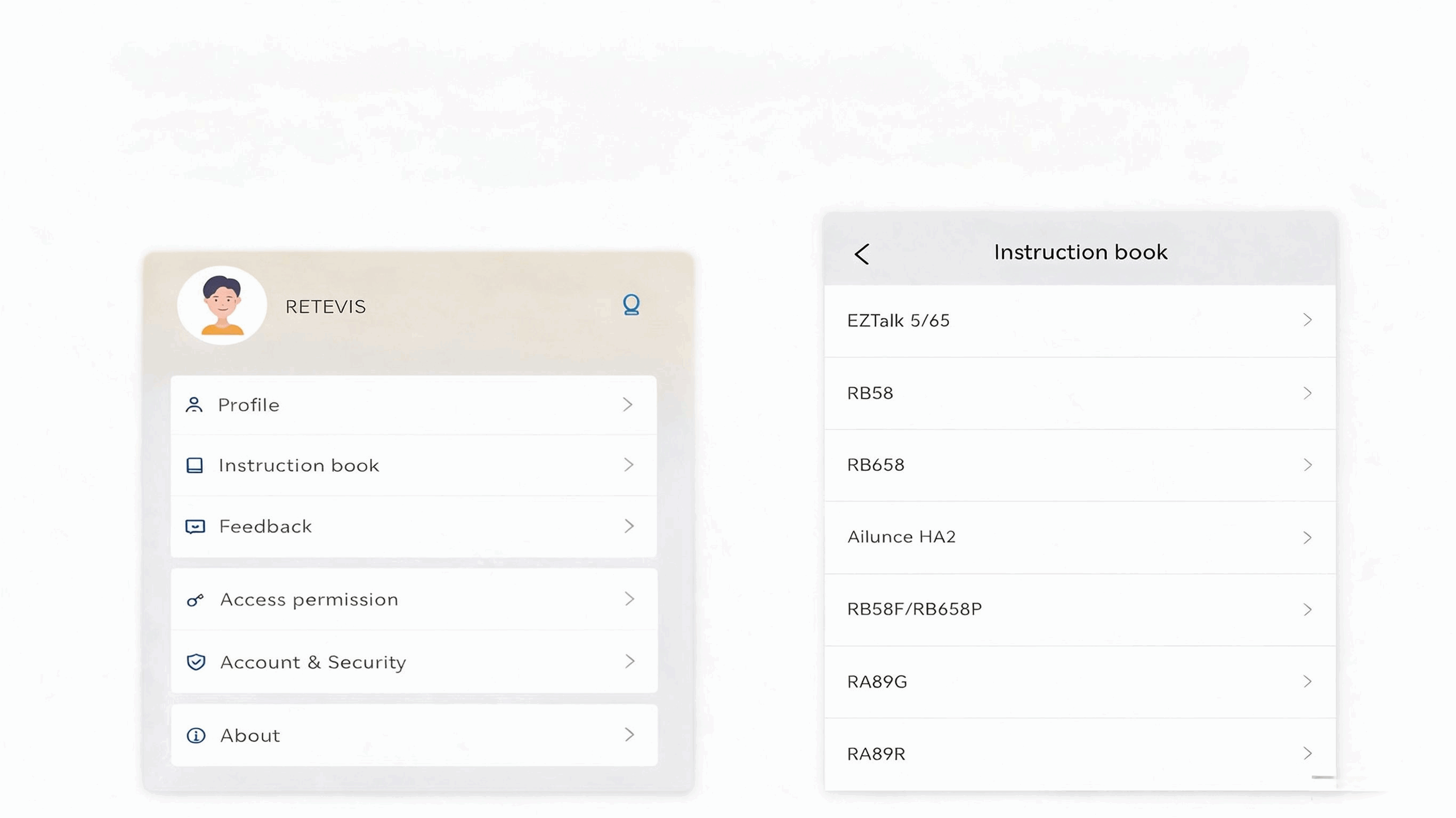Click the Account & Security shield icon

(196, 662)
